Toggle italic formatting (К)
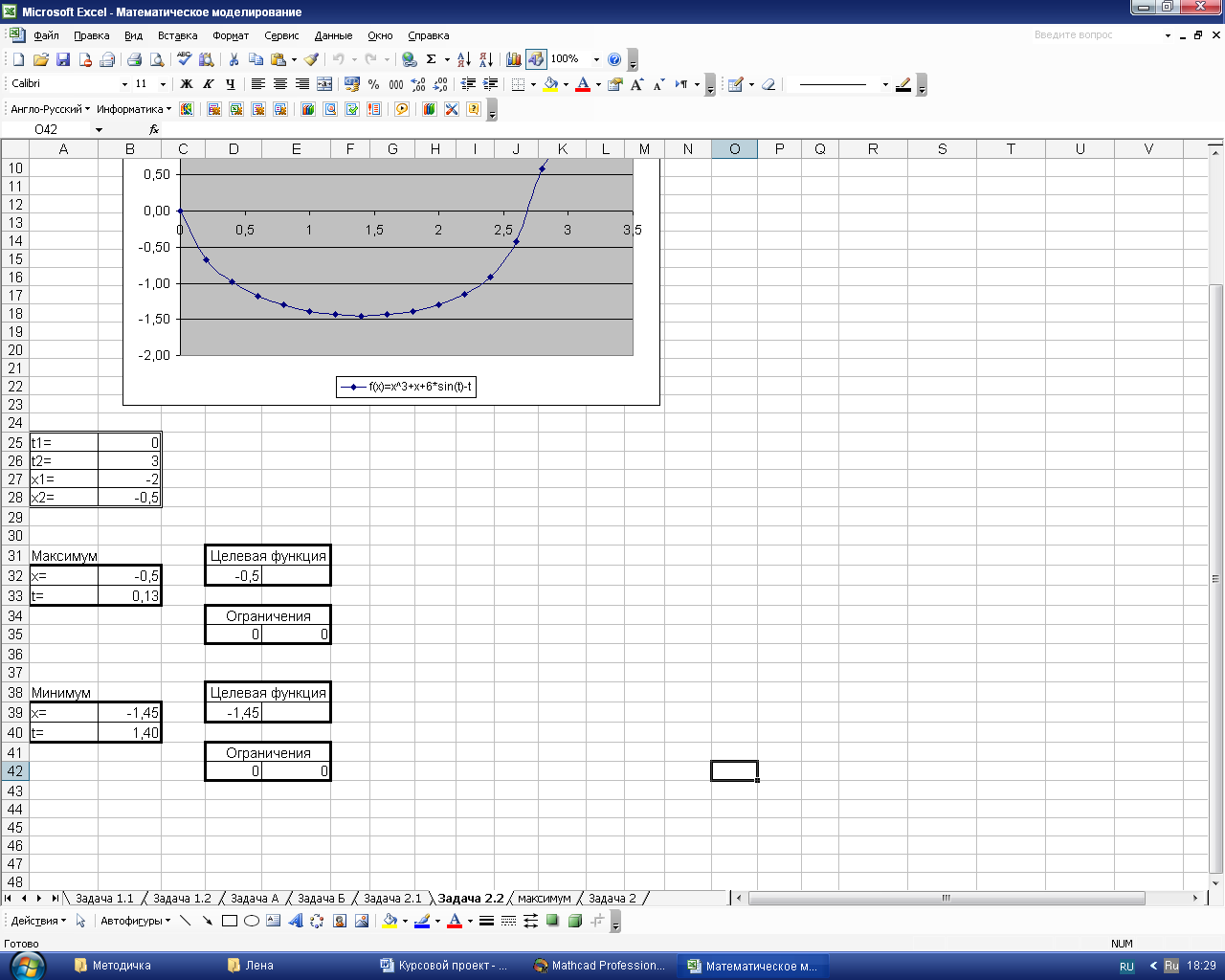Viewport: 1225px width, 980px height. (x=209, y=84)
